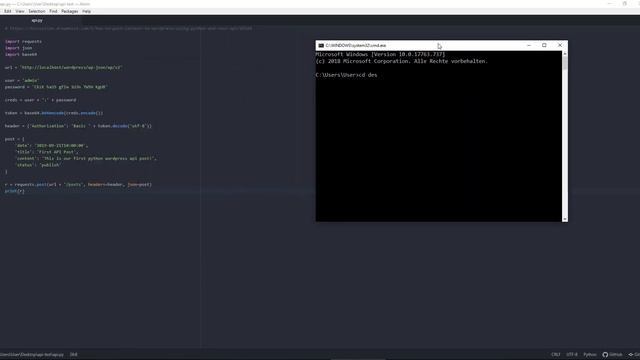Click the cursor position in status bar

point(73,355)
